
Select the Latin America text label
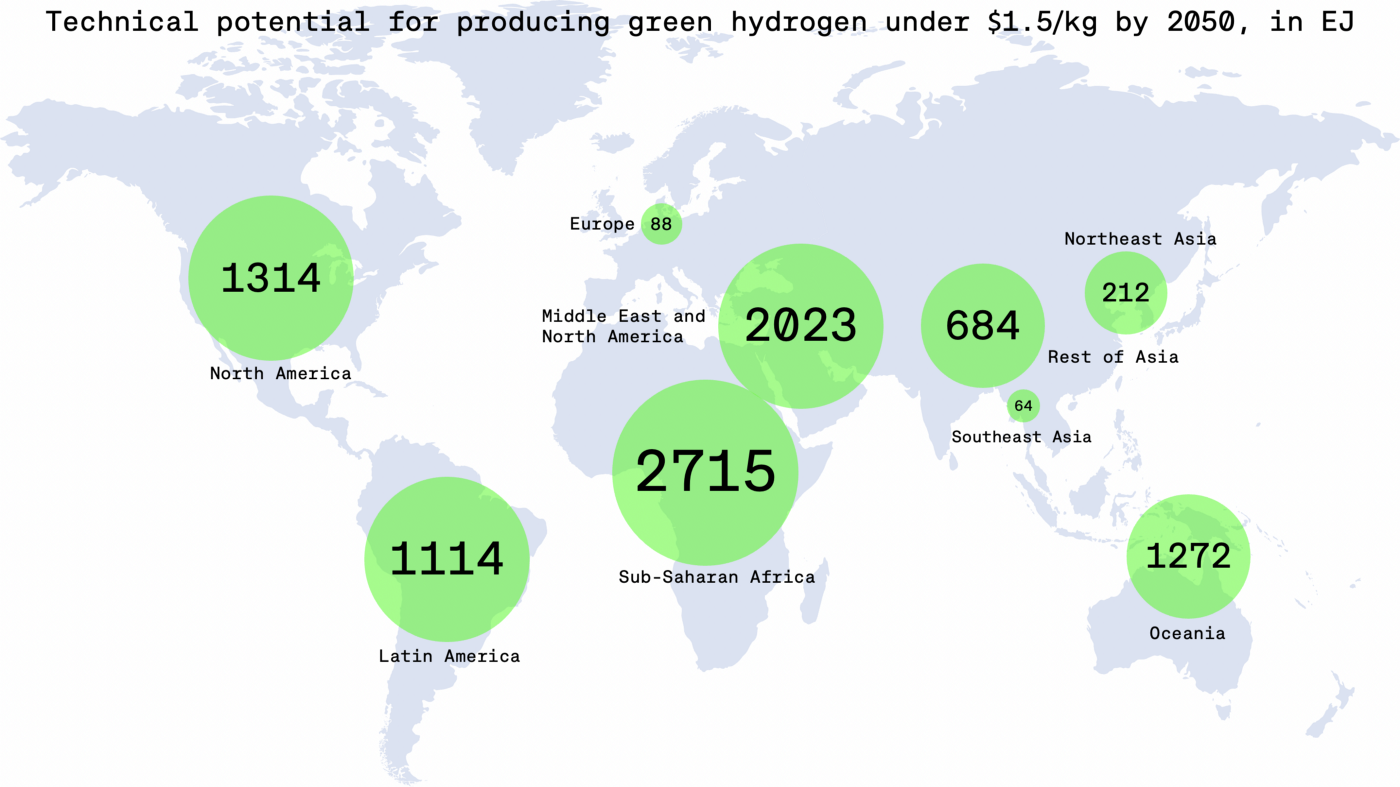[449, 655]
